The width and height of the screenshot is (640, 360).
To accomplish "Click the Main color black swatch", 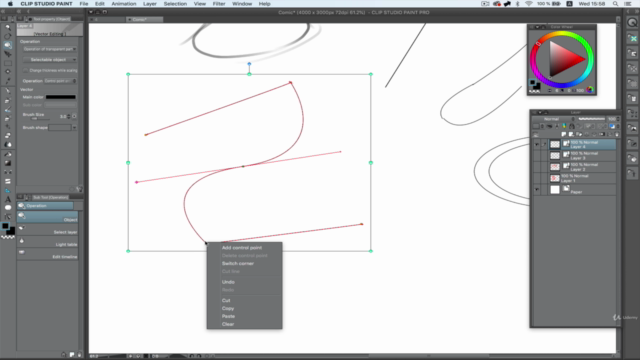I will pyautogui.click(x=60, y=97).
